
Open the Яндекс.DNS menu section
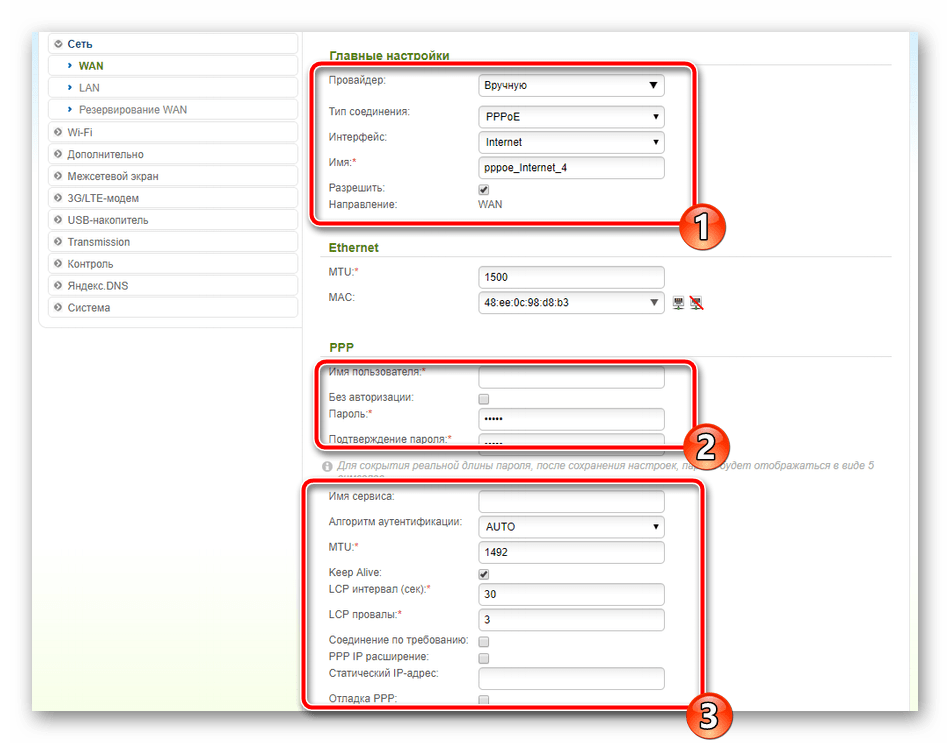(173, 285)
